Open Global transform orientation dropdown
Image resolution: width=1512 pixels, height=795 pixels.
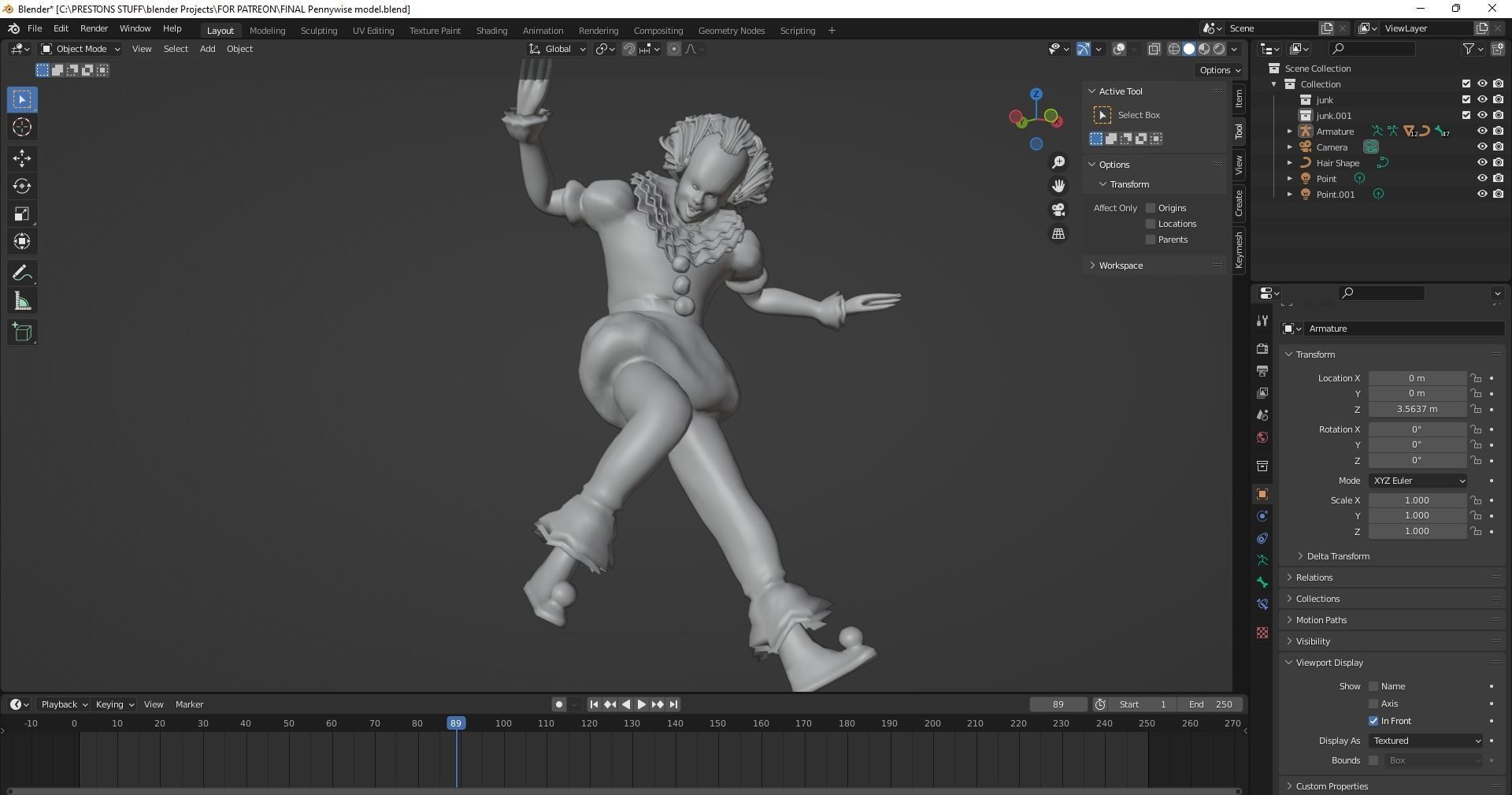[x=558, y=49]
